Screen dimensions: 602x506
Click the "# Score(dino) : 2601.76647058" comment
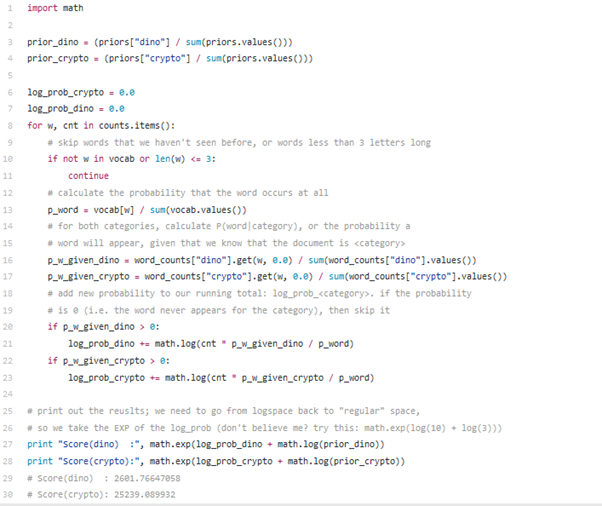pos(103,479)
